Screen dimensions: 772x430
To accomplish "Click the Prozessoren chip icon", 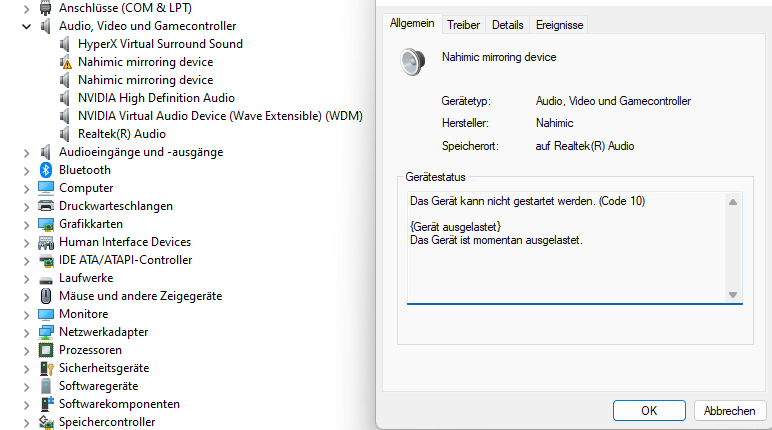I will [46, 350].
